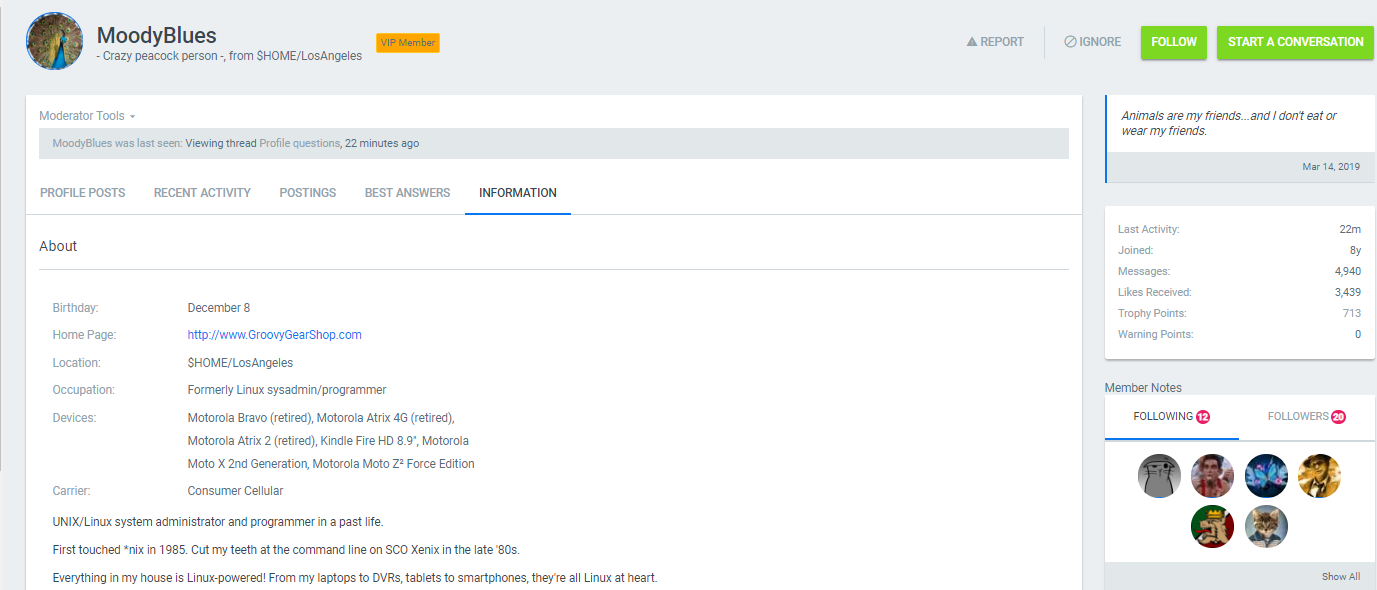Click the Ignore circle-slash icon
Viewport: 1377px width, 590px height.
click(x=1070, y=42)
